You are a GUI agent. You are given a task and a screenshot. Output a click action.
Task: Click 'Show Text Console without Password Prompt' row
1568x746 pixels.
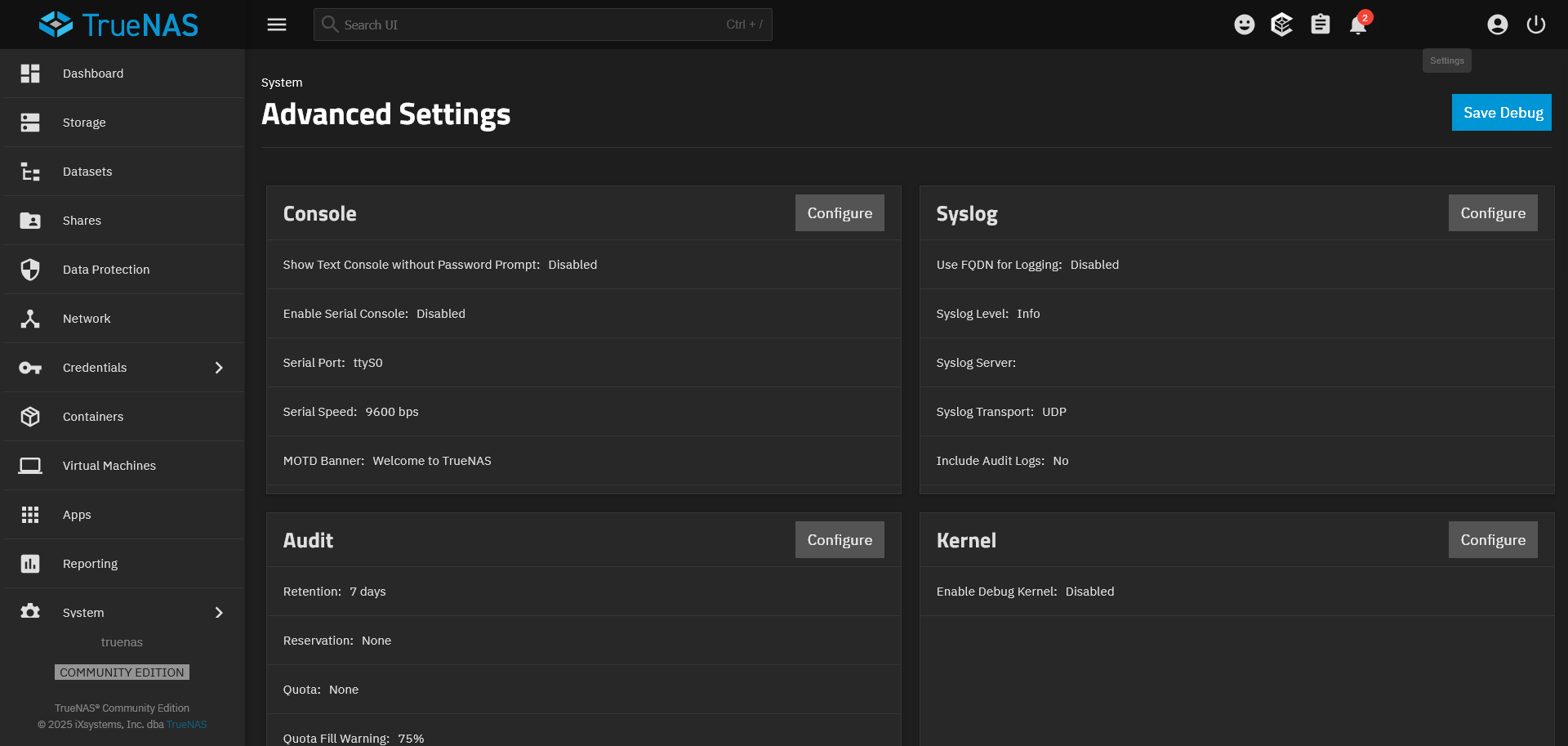(x=584, y=265)
